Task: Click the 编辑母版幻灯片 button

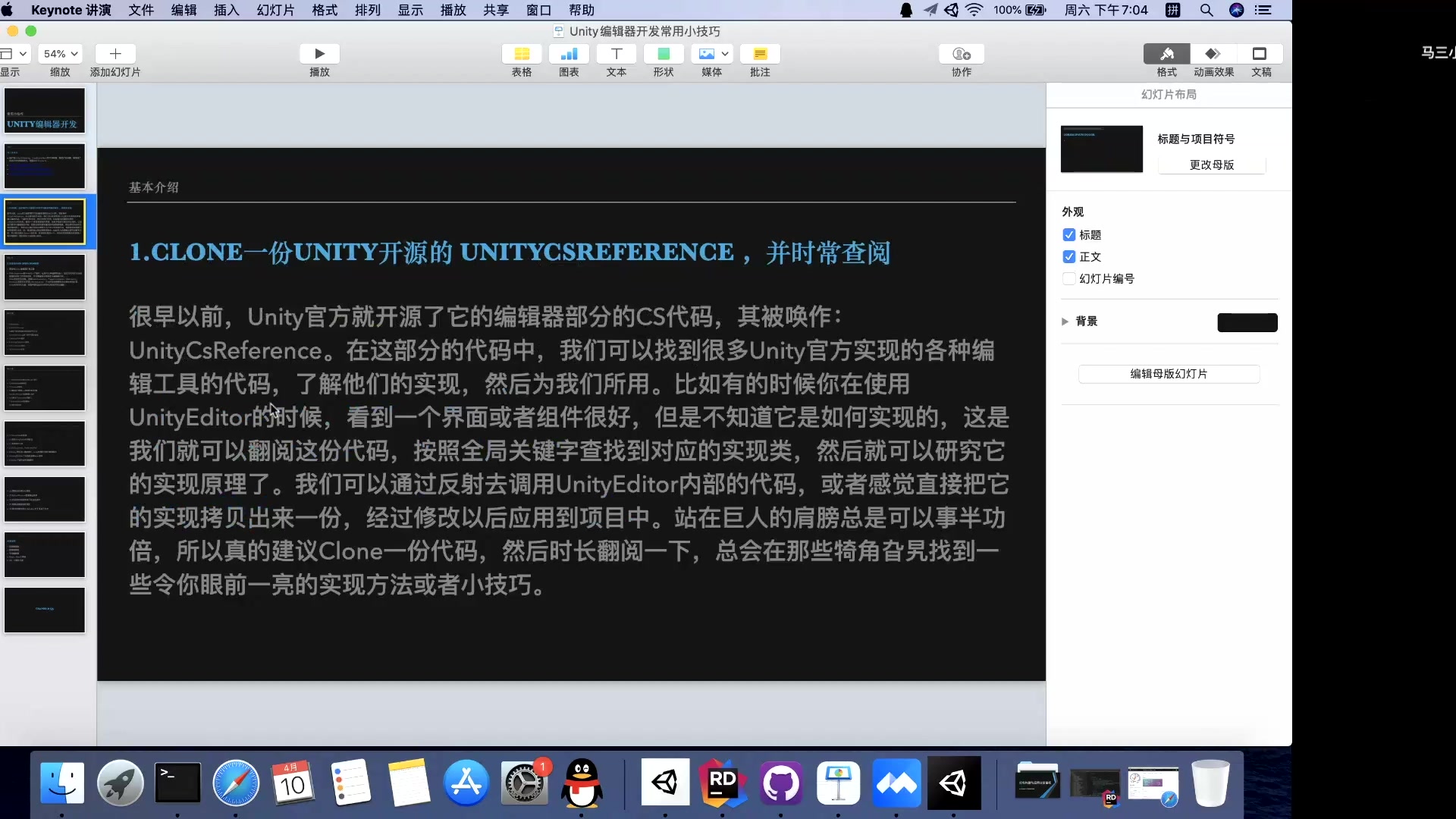Action: click(x=1169, y=374)
